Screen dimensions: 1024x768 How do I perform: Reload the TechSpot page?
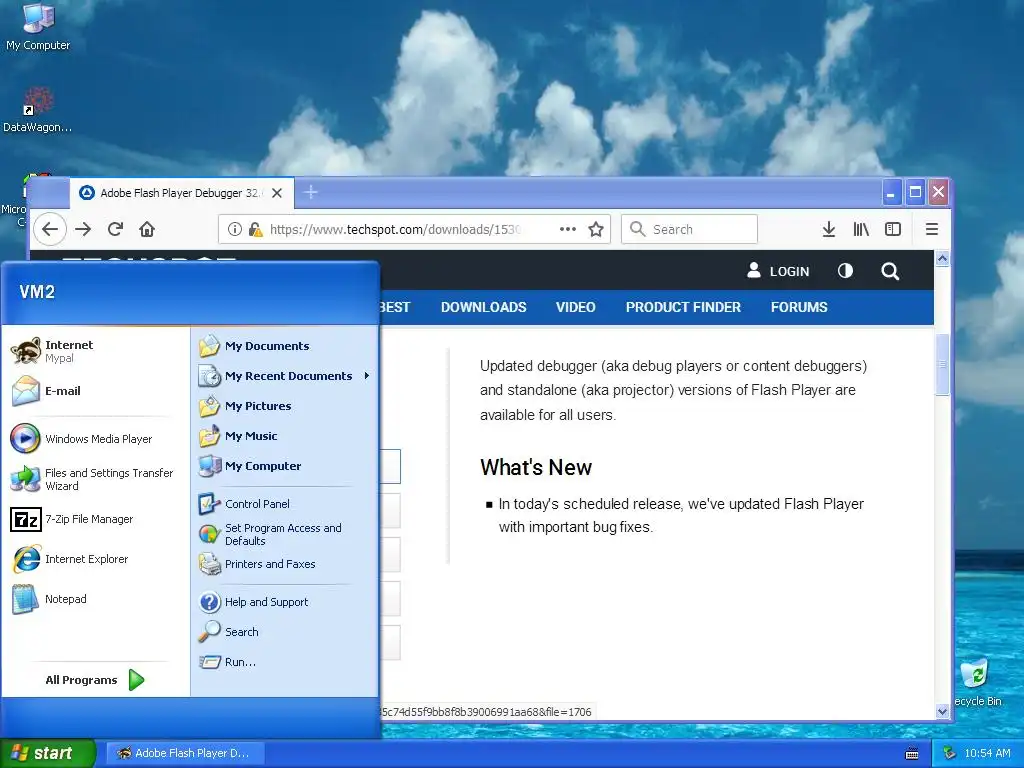pyautogui.click(x=116, y=229)
